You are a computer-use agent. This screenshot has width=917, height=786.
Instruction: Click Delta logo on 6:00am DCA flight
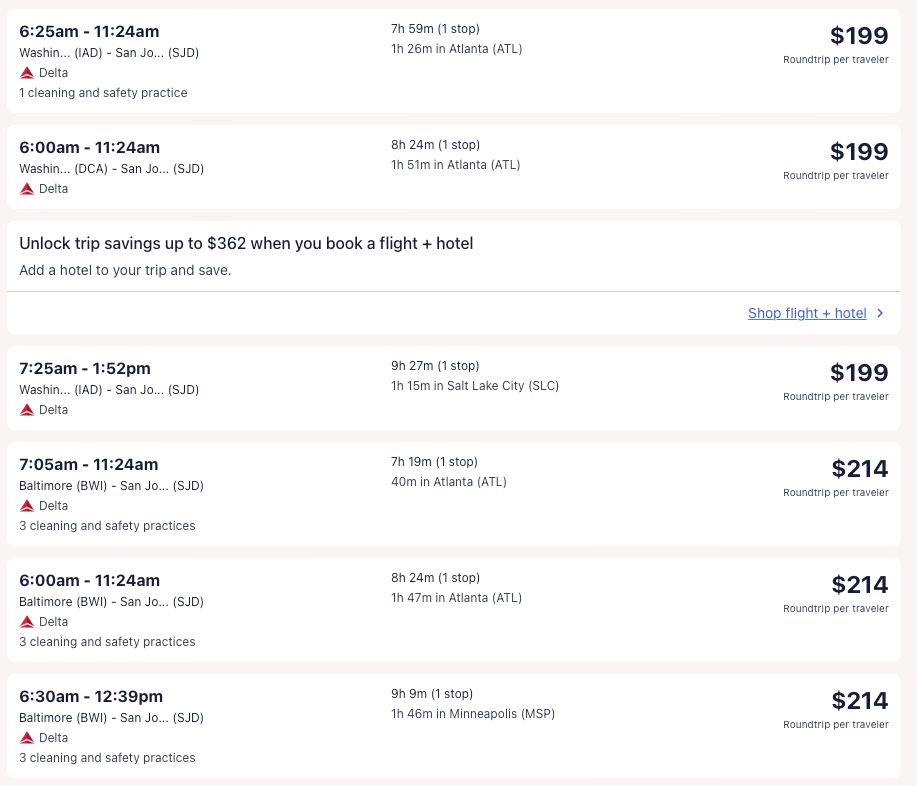pos(27,189)
